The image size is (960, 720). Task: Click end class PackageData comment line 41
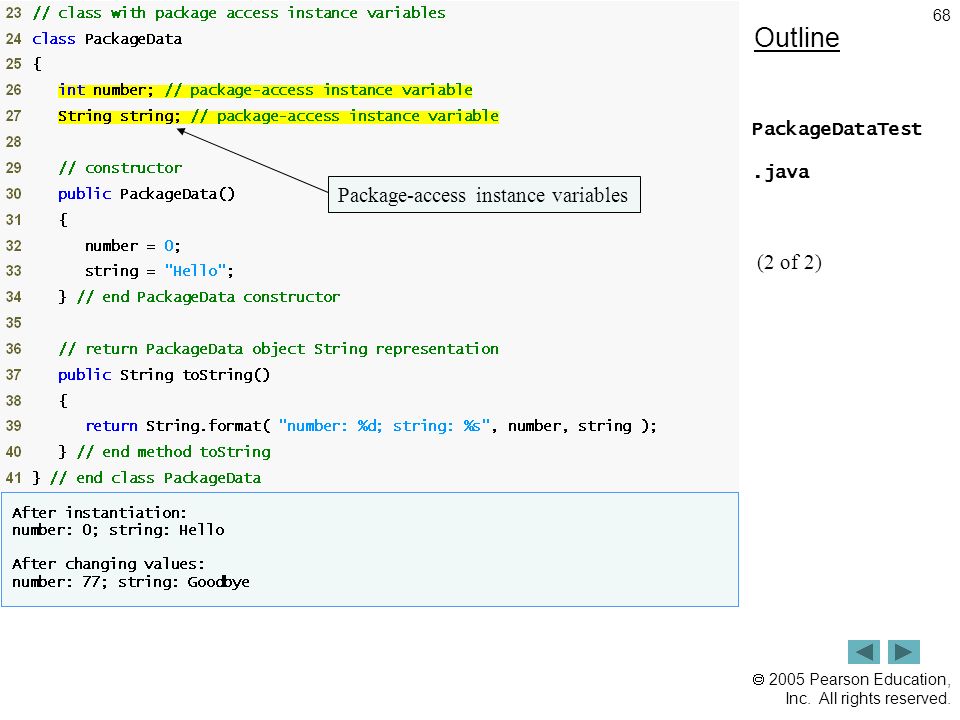[x=156, y=478]
